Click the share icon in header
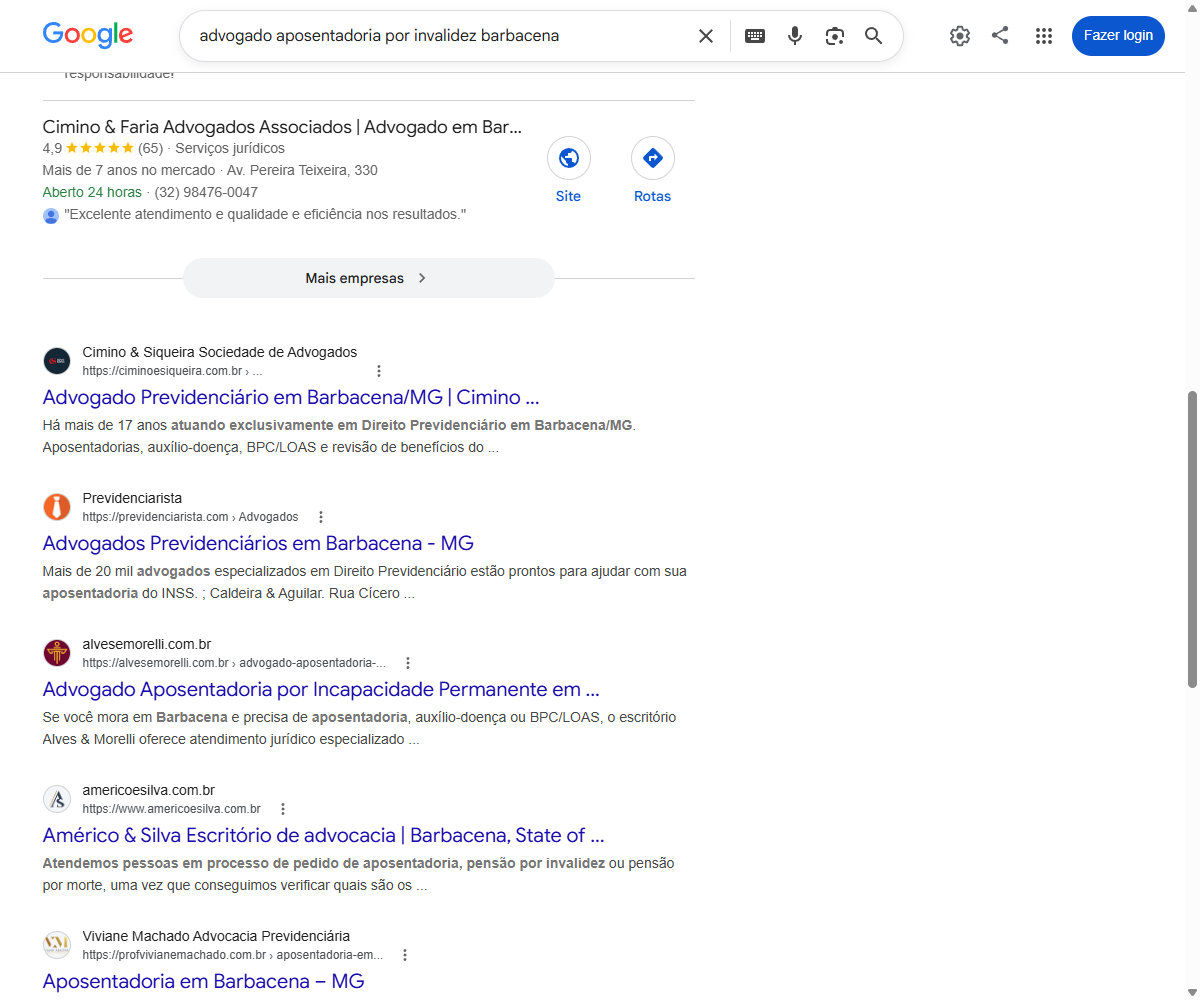The height and width of the screenshot is (1000, 1200). pos(1000,35)
